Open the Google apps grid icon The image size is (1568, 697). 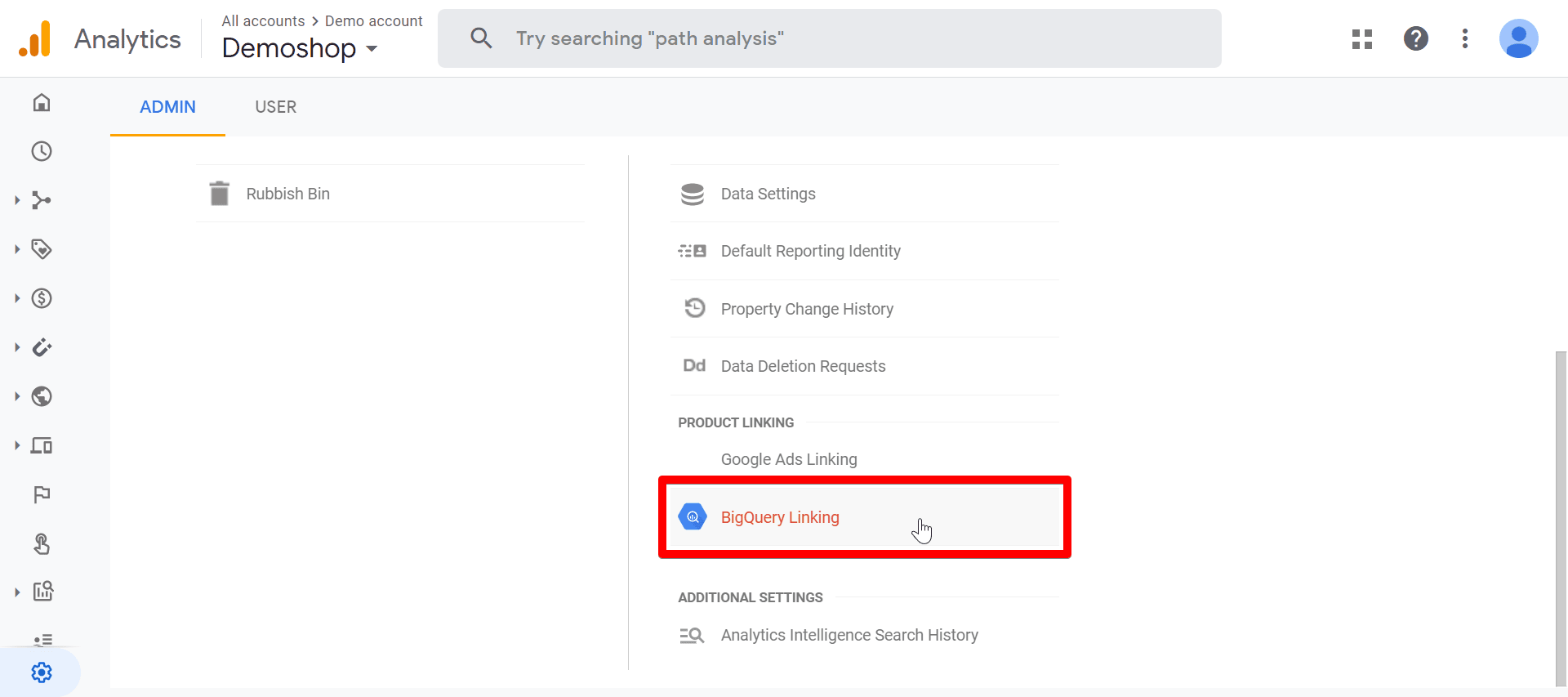[x=1361, y=38]
